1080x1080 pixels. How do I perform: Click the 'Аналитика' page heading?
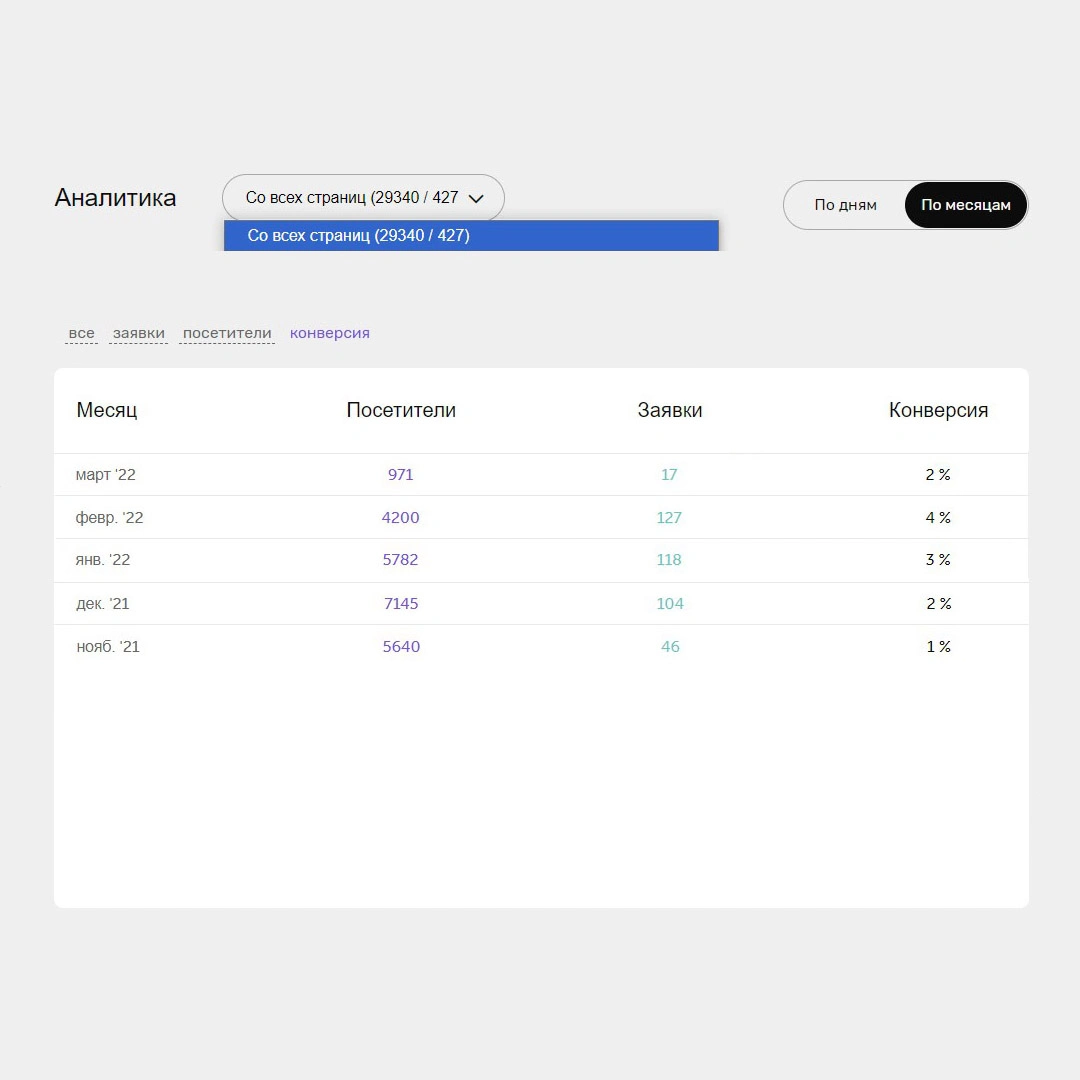click(x=115, y=198)
